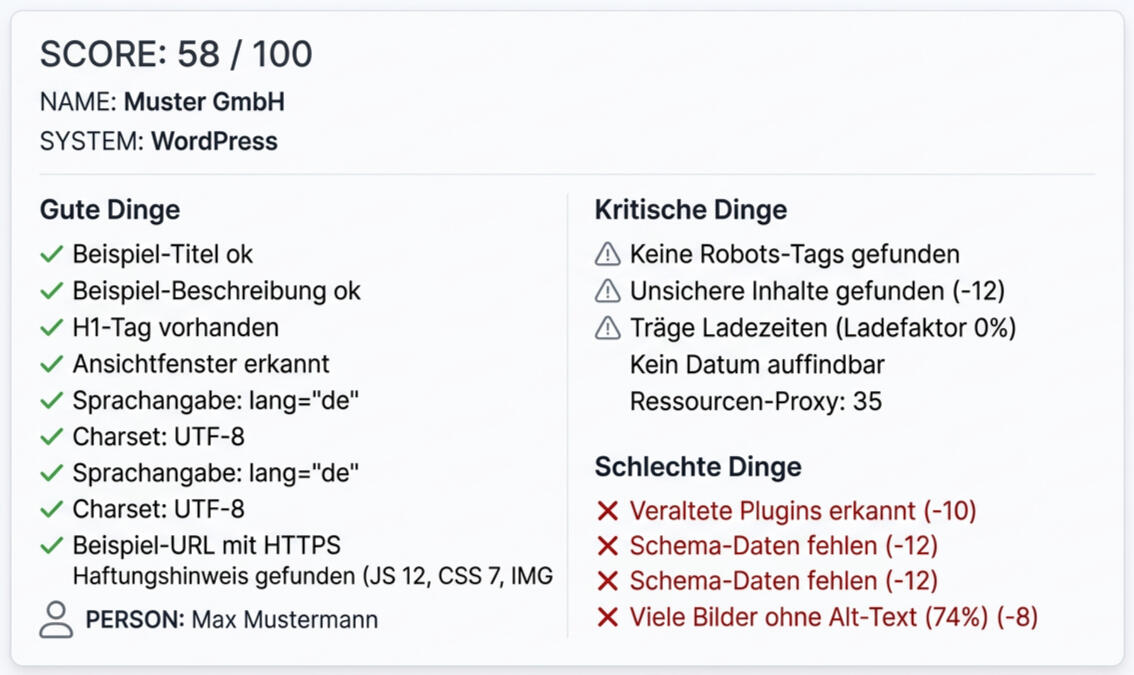Click the checkmark beside H1-Tag vorhanden

click(52, 328)
